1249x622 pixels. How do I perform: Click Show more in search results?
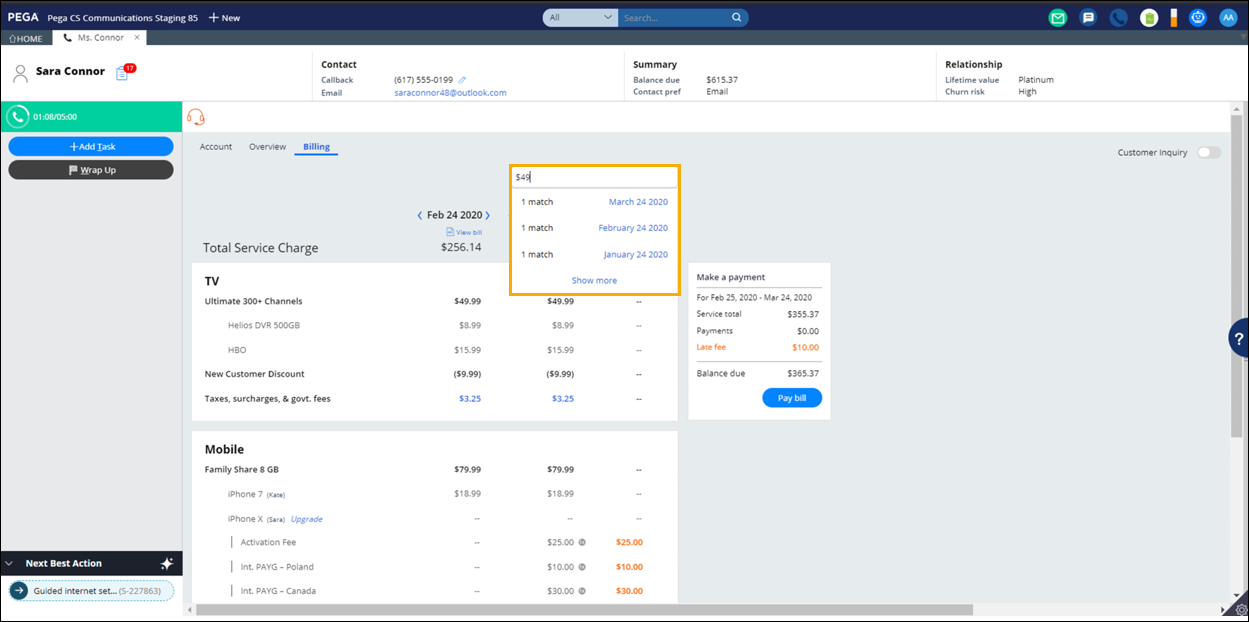click(x=594, y=281)
